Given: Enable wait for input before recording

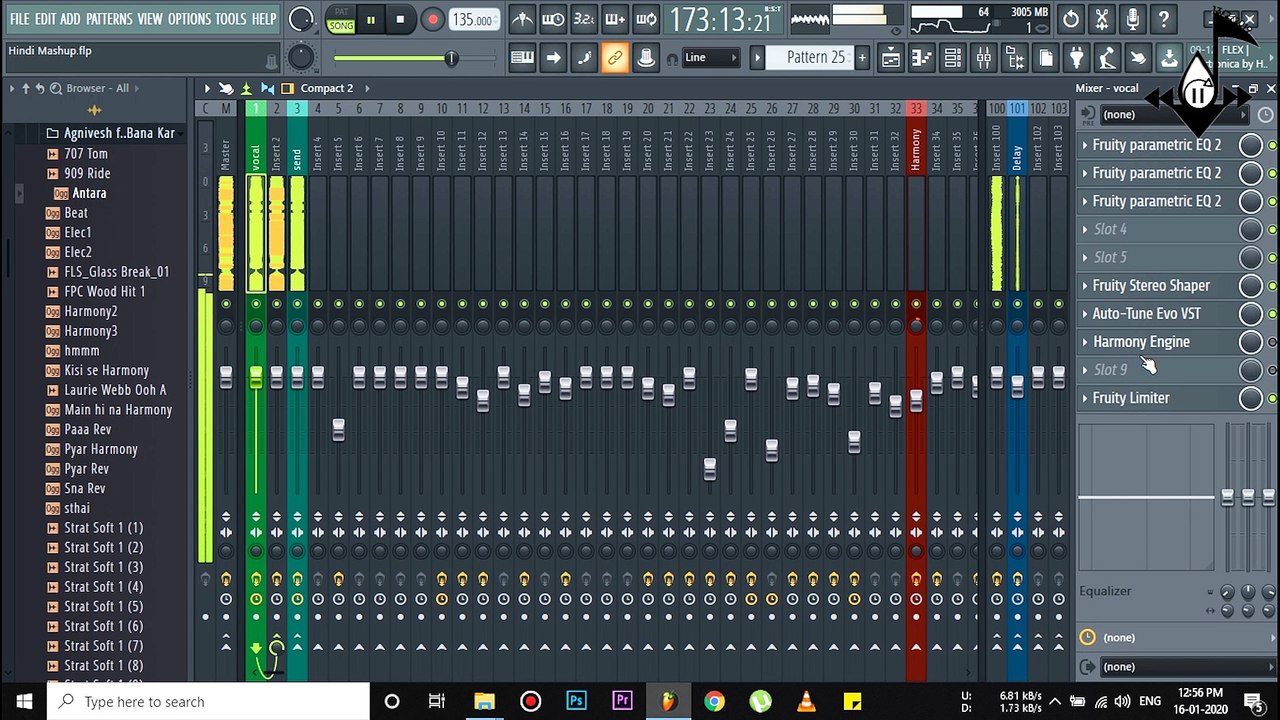Looking at the screenshot, I should click(x=553, y=19).
